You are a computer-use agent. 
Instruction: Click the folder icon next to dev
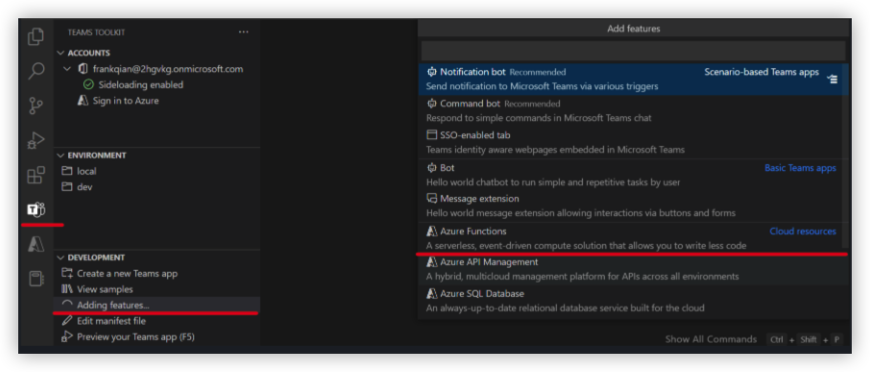click(67, 187)
